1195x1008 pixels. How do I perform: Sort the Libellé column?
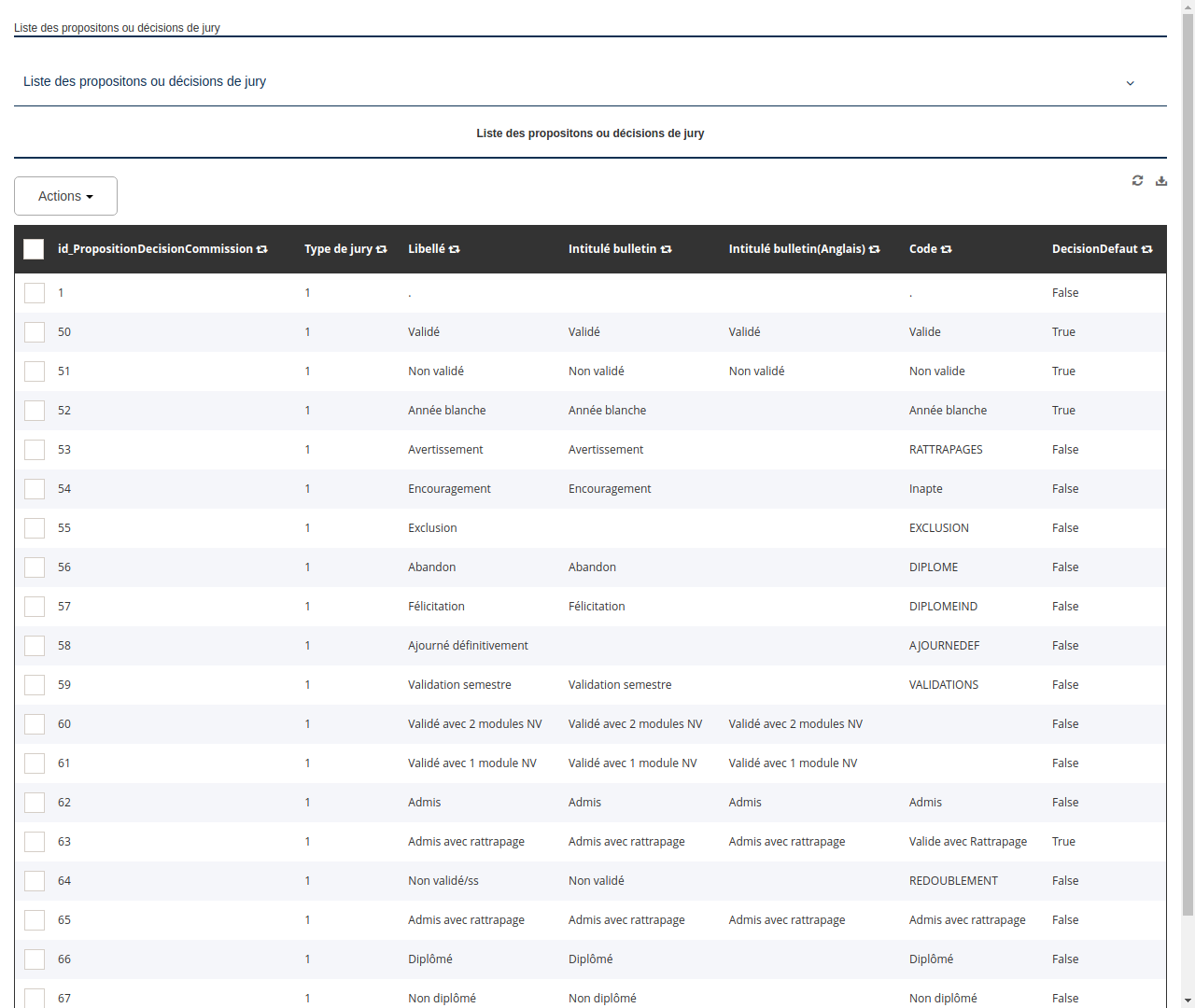click(455, 249)
